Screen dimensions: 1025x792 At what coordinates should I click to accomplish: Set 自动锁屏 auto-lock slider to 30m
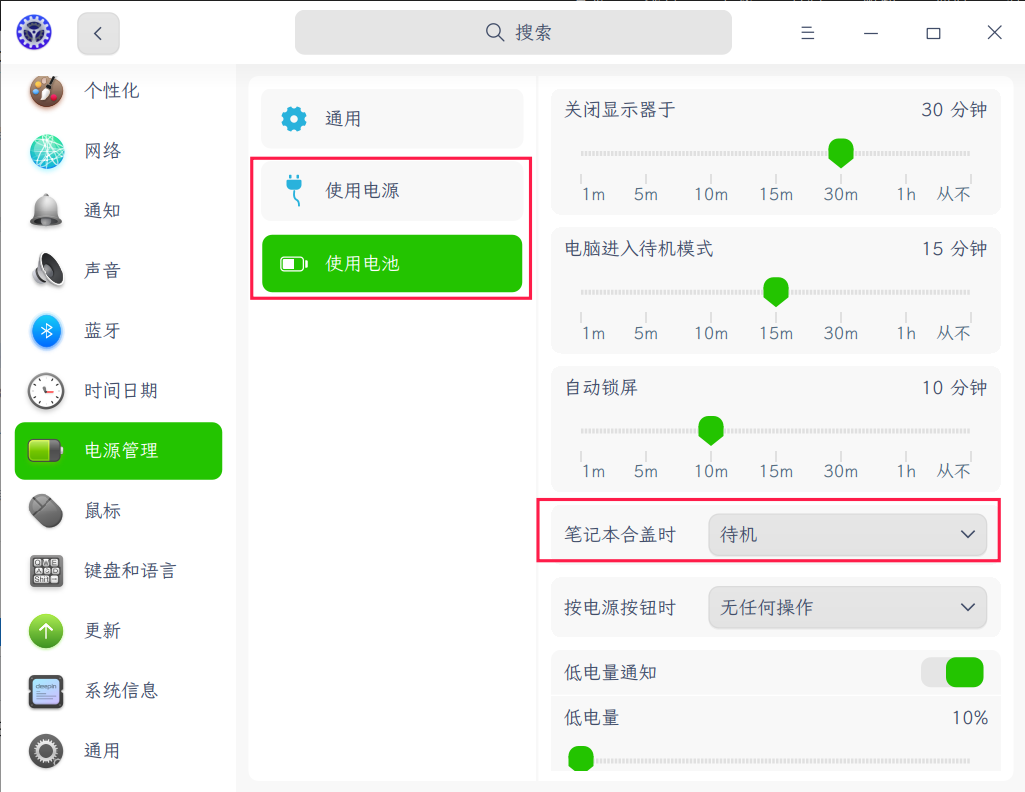click(840, 430)
